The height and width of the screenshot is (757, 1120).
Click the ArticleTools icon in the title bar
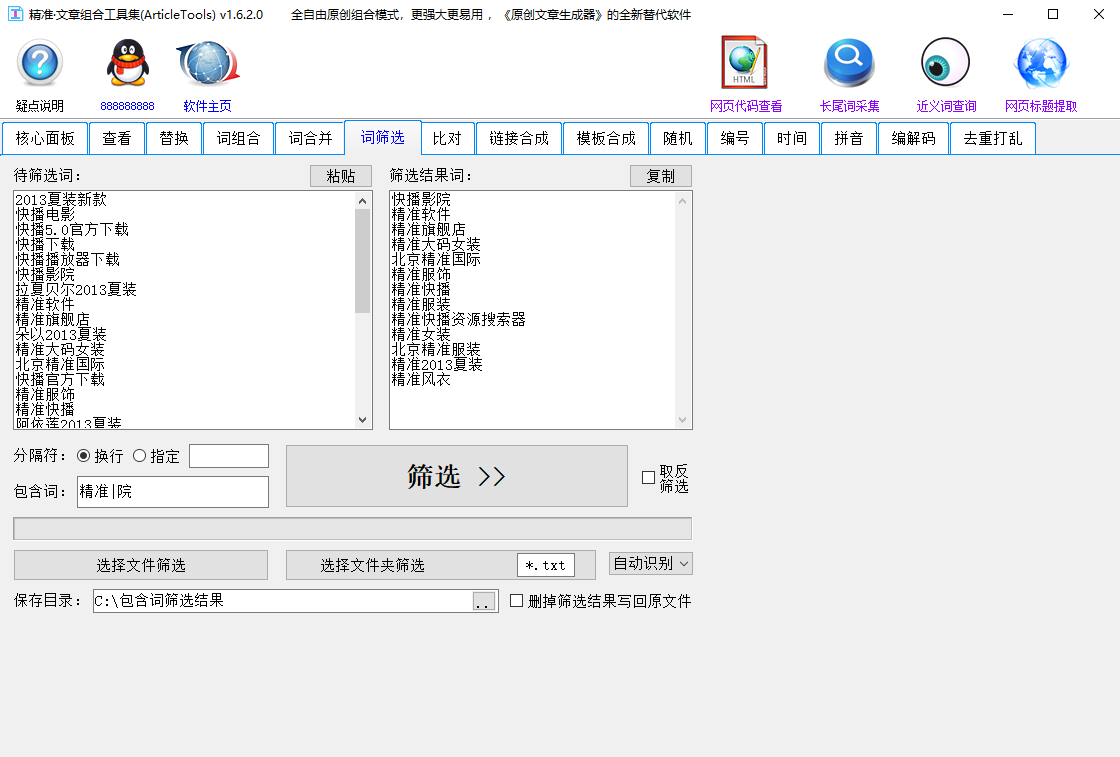(14, 15)
